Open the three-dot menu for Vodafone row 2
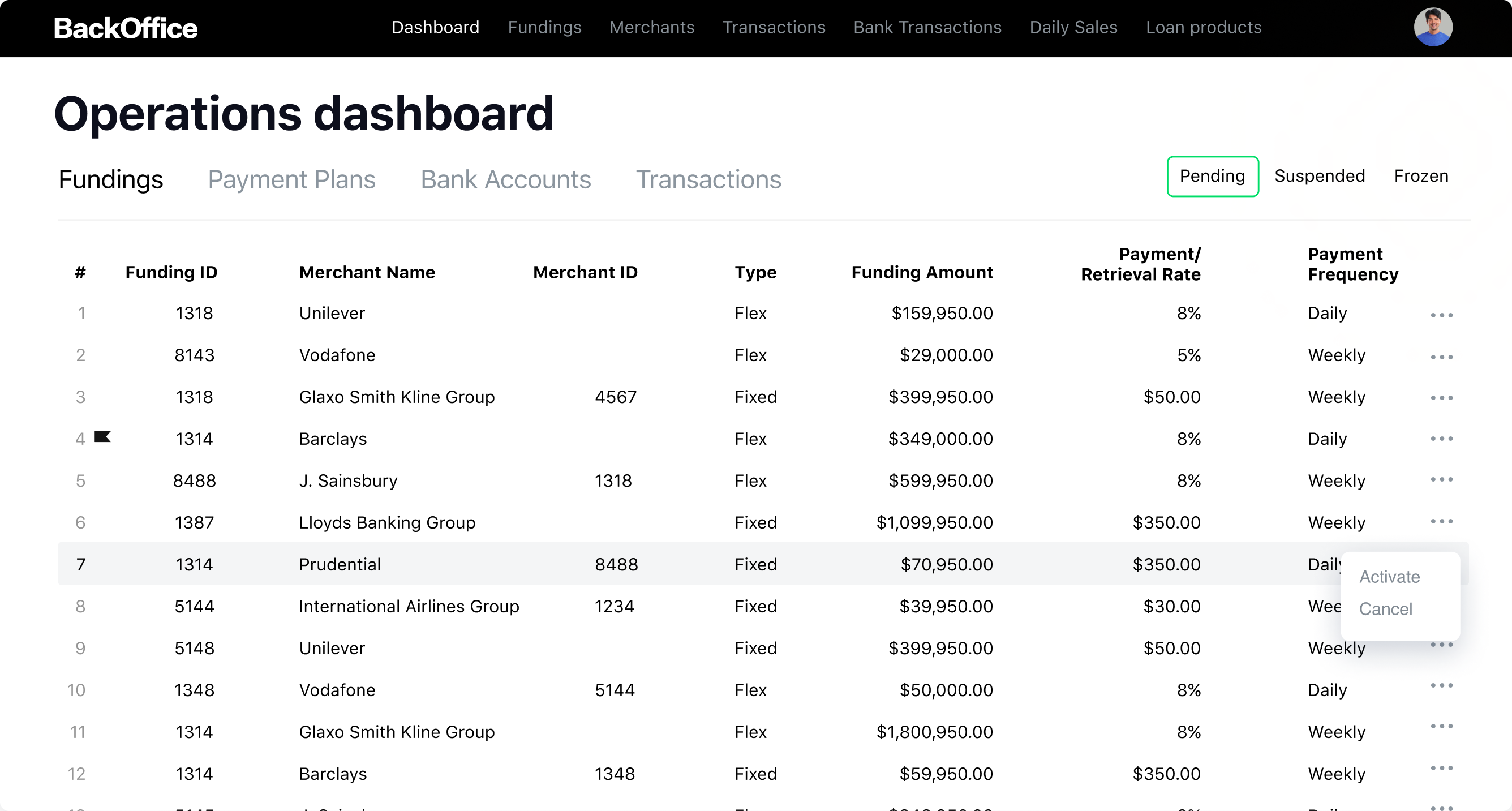The image size is (1512, 811). (x=1442, y=357)
